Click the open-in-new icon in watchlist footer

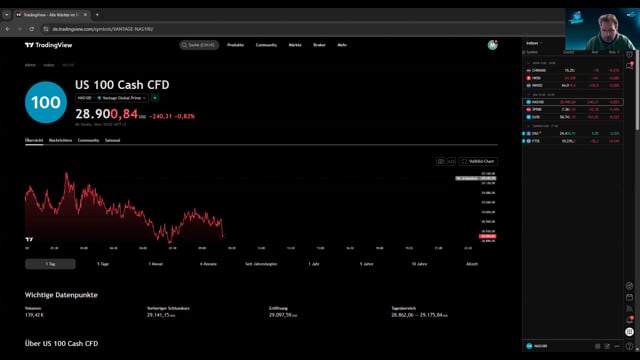(607, 346)
